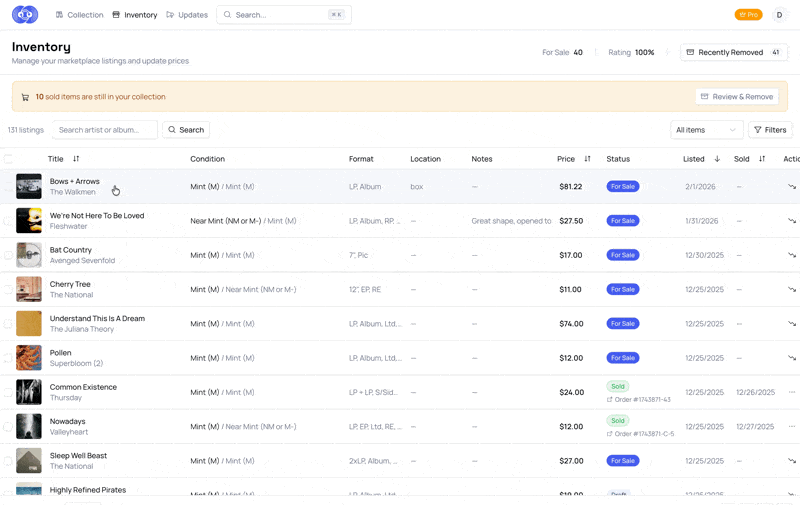The image size is (800, 505).
Task: Click the Search button beside listings field
Action: [x=186, y=130]
